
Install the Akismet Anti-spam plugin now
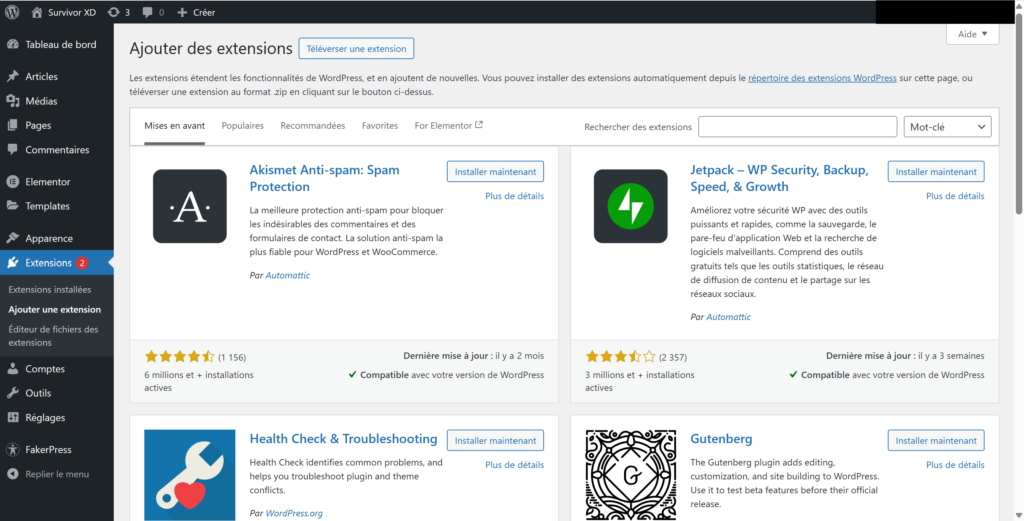click(x=495, y=172)
